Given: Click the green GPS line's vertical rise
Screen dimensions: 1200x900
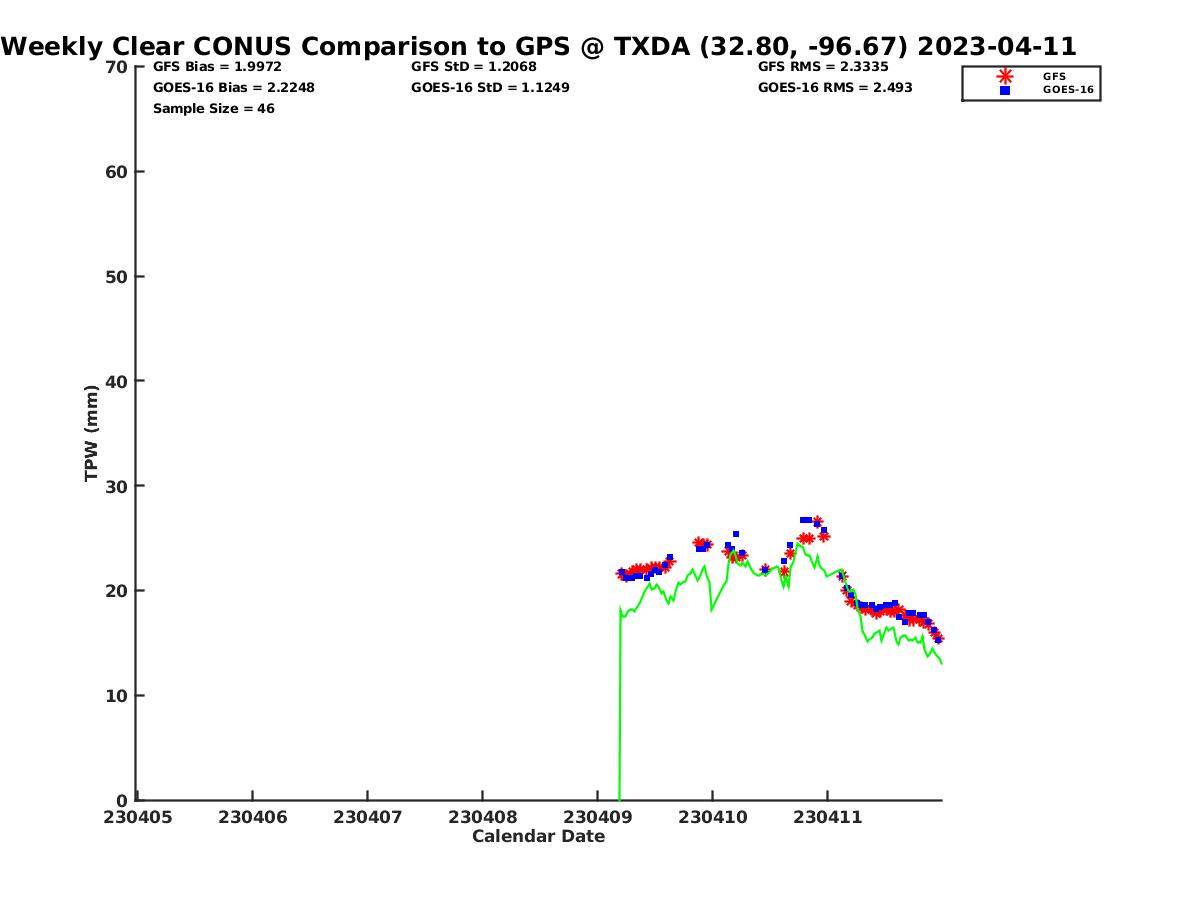Looking at the screenshot, I should pos(620,705).
